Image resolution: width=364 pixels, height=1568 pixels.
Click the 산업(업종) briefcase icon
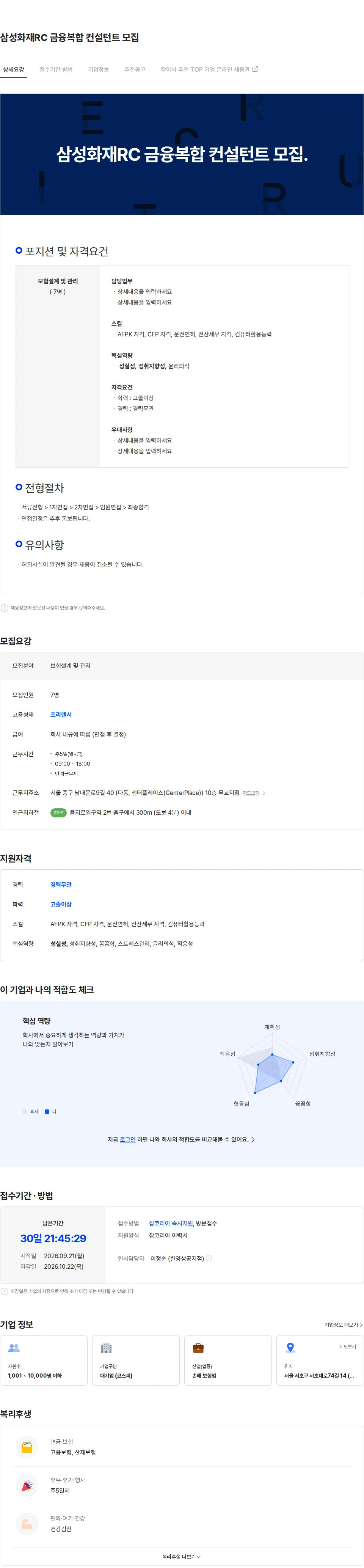click(198, 1348)
